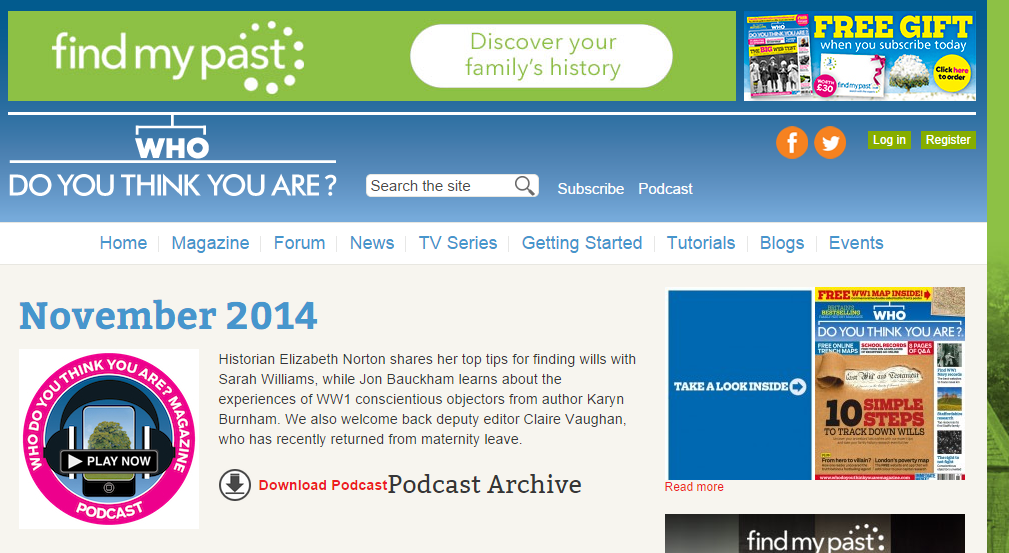The width and height of the screenshot is (1009, 553).
Task: Click the Who Do You Think You Are logo
Action: [172, 156]
